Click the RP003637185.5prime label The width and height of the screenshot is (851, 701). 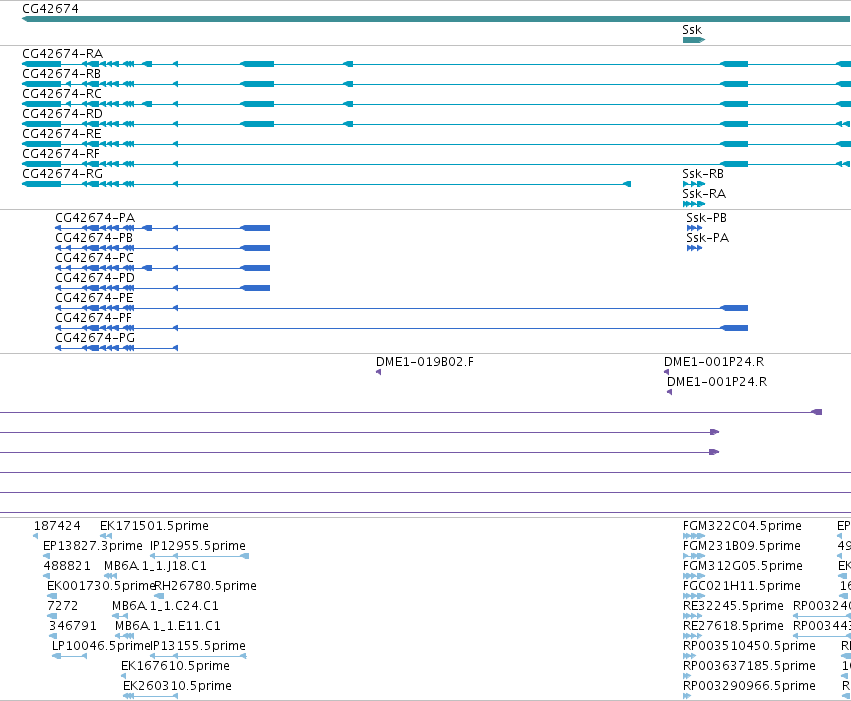point(749,666)
